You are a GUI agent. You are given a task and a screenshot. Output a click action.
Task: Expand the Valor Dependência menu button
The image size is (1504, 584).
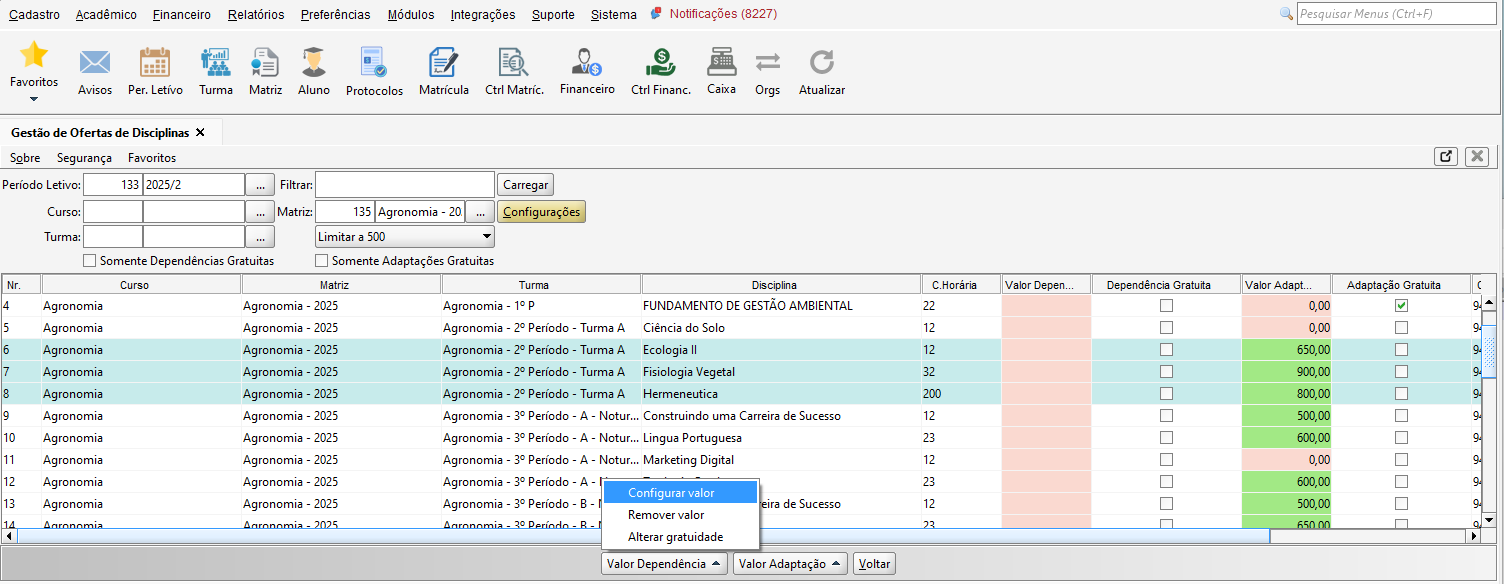665,564
